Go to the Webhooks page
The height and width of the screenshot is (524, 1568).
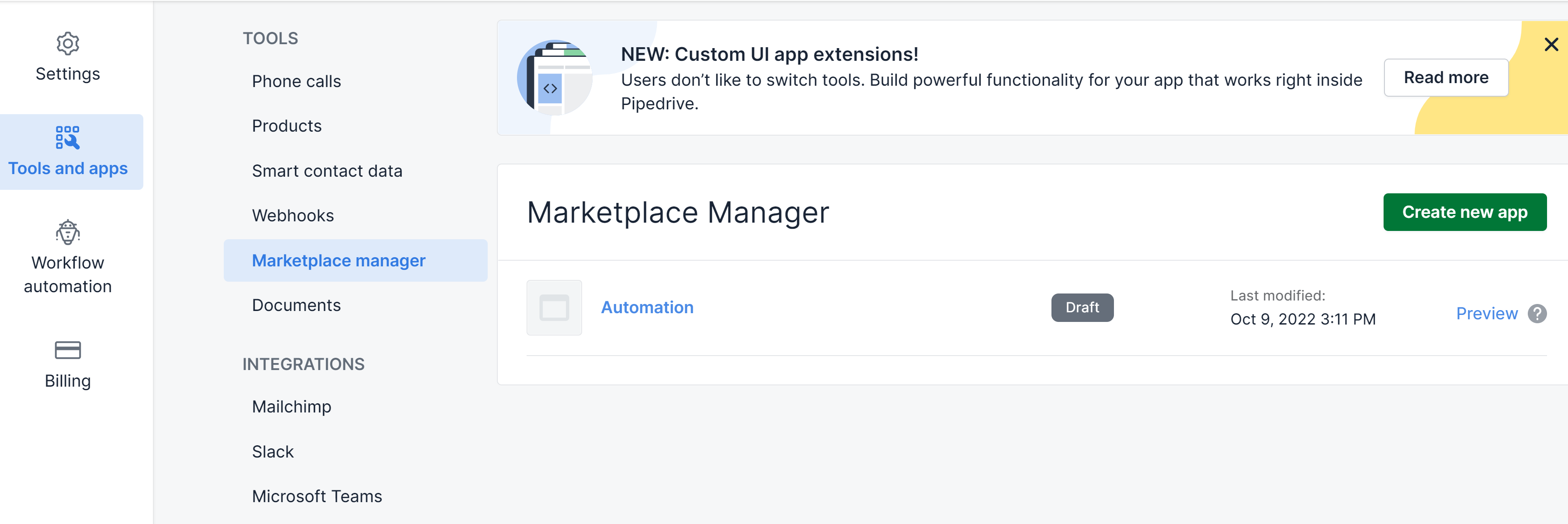(x=293, y=215)
